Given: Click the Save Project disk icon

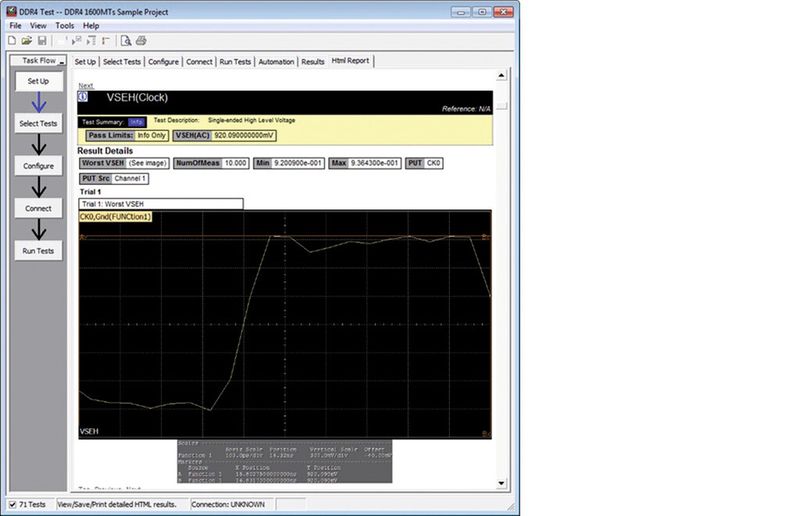Looking at the screenshot, I should pyautogui.click(x=42, y=41).
